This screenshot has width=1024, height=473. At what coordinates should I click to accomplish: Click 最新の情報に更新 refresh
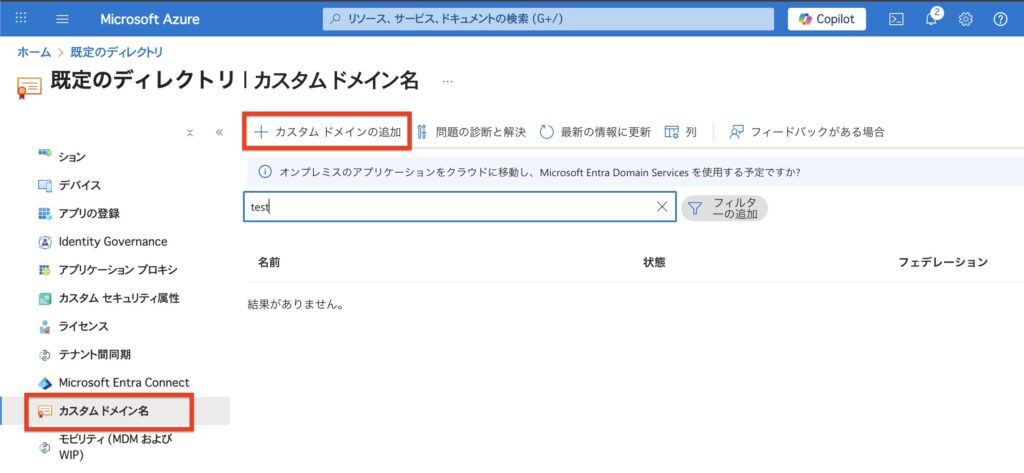[595, 132]
